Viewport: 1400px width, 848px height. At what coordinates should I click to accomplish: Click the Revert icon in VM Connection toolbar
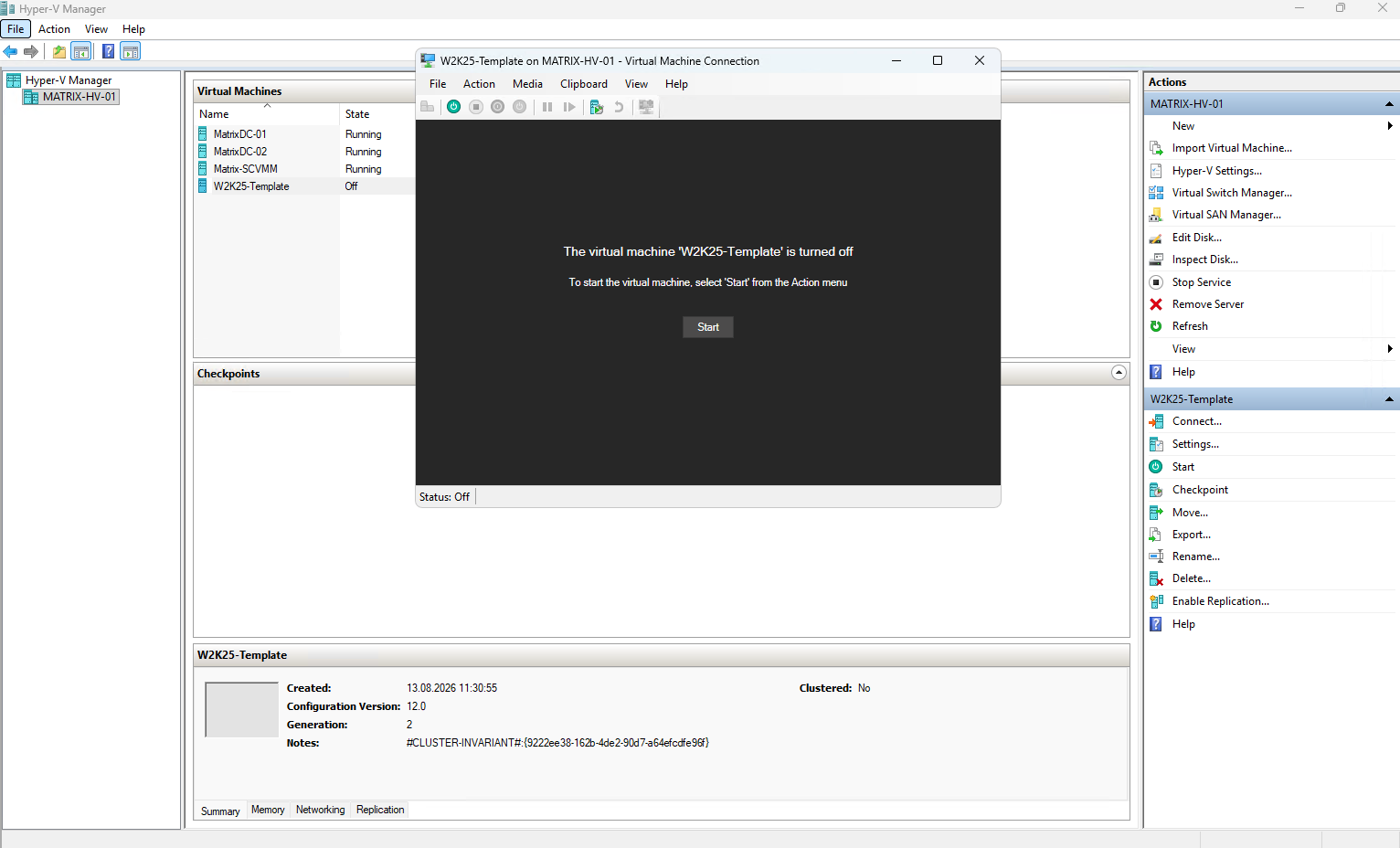click(619, 107)
